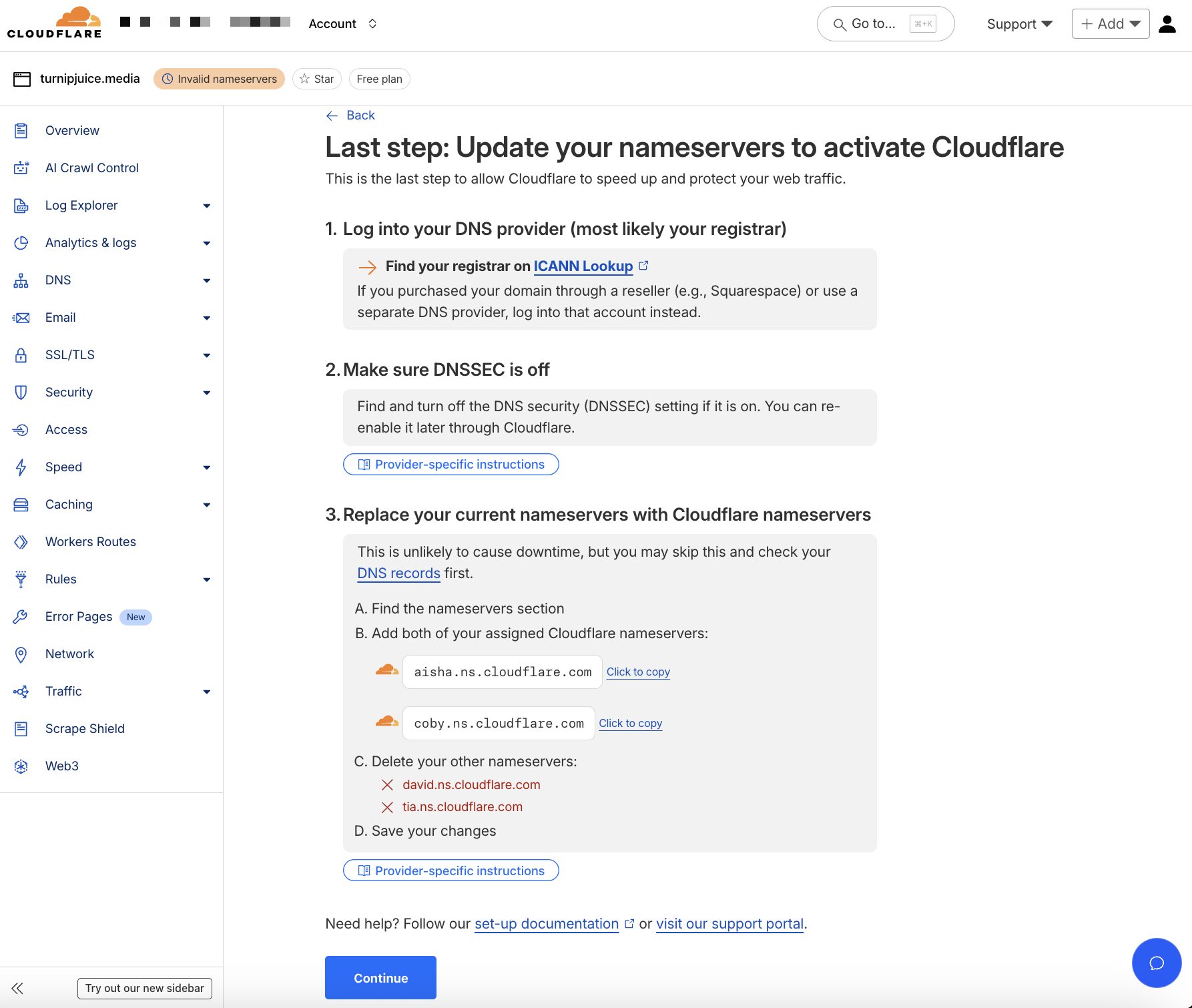Select the Speed lightning icon

21,467
